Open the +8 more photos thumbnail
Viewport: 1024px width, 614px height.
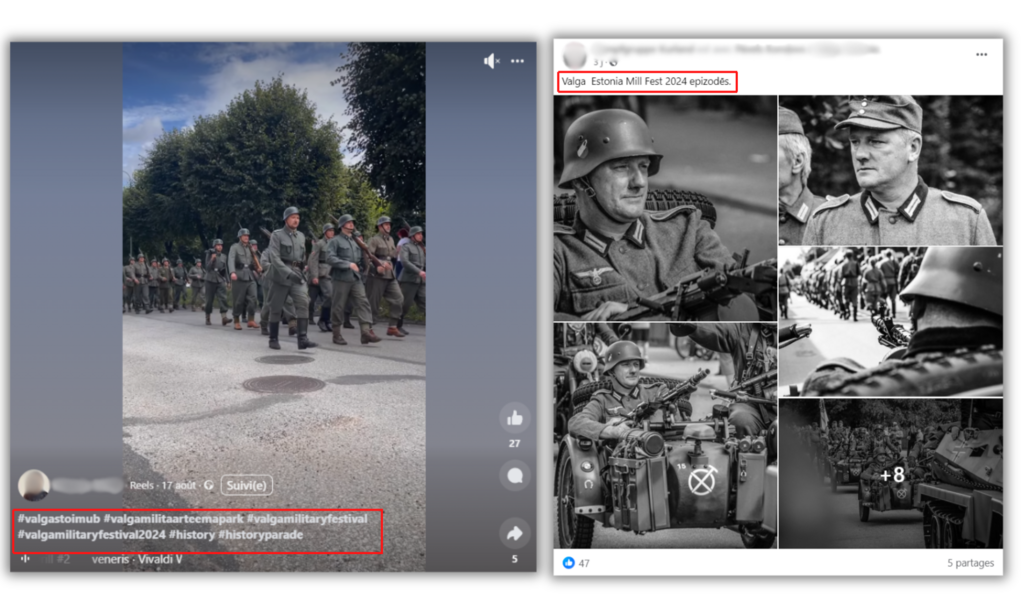pyautogui.click(x=890, y=473)
